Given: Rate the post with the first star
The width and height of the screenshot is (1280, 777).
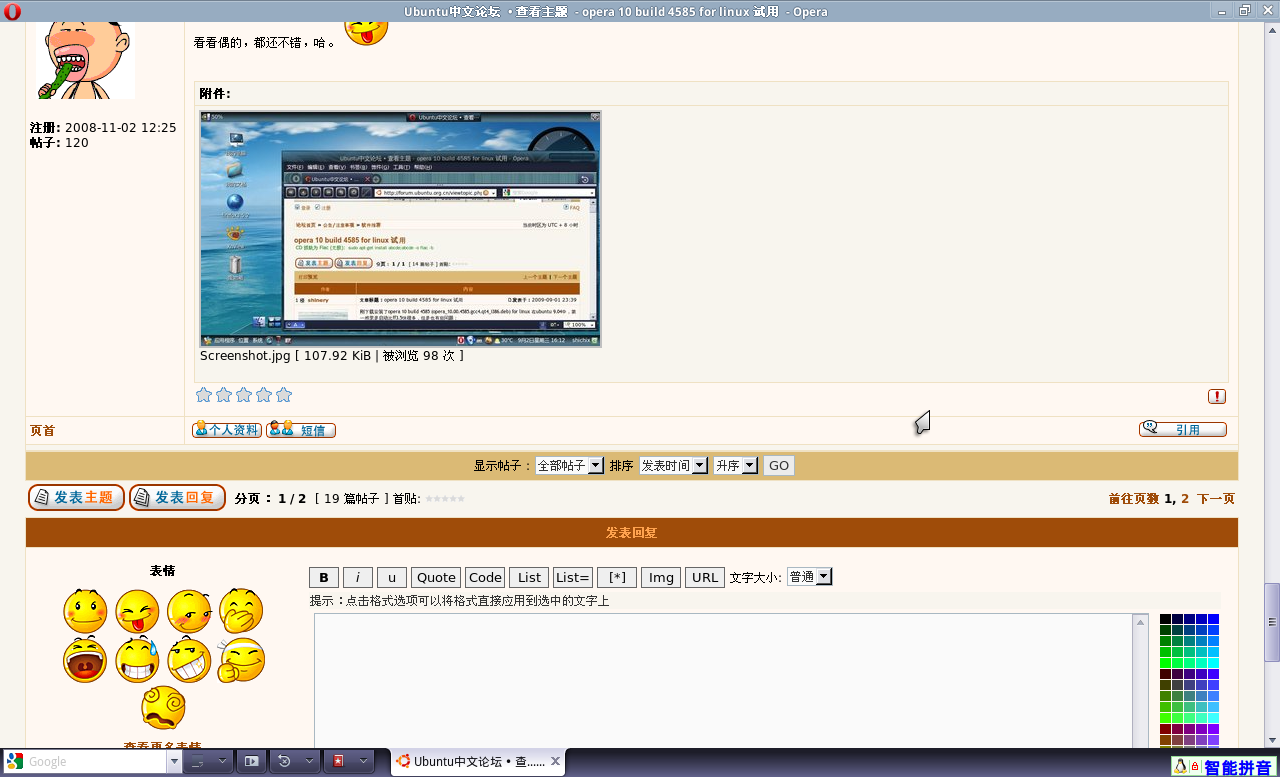Looking at the screenshot, I should (x=204, y=395).
